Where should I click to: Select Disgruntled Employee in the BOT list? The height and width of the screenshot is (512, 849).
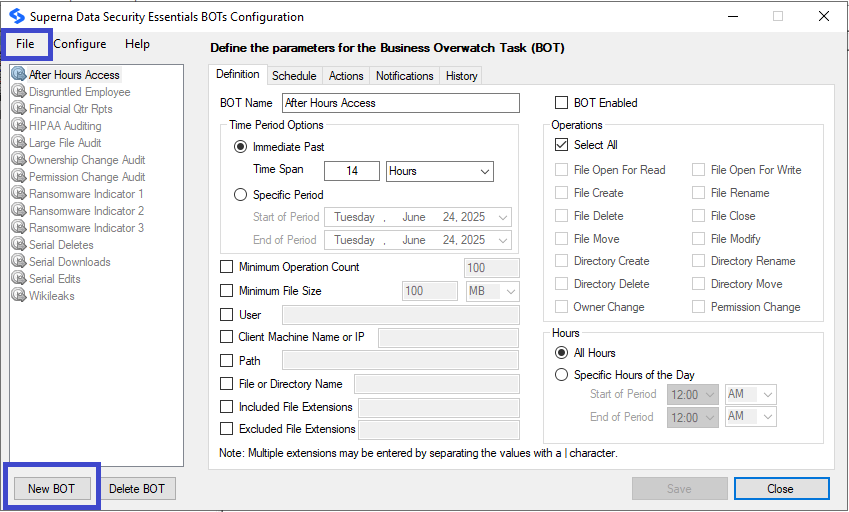coord(80,92)
